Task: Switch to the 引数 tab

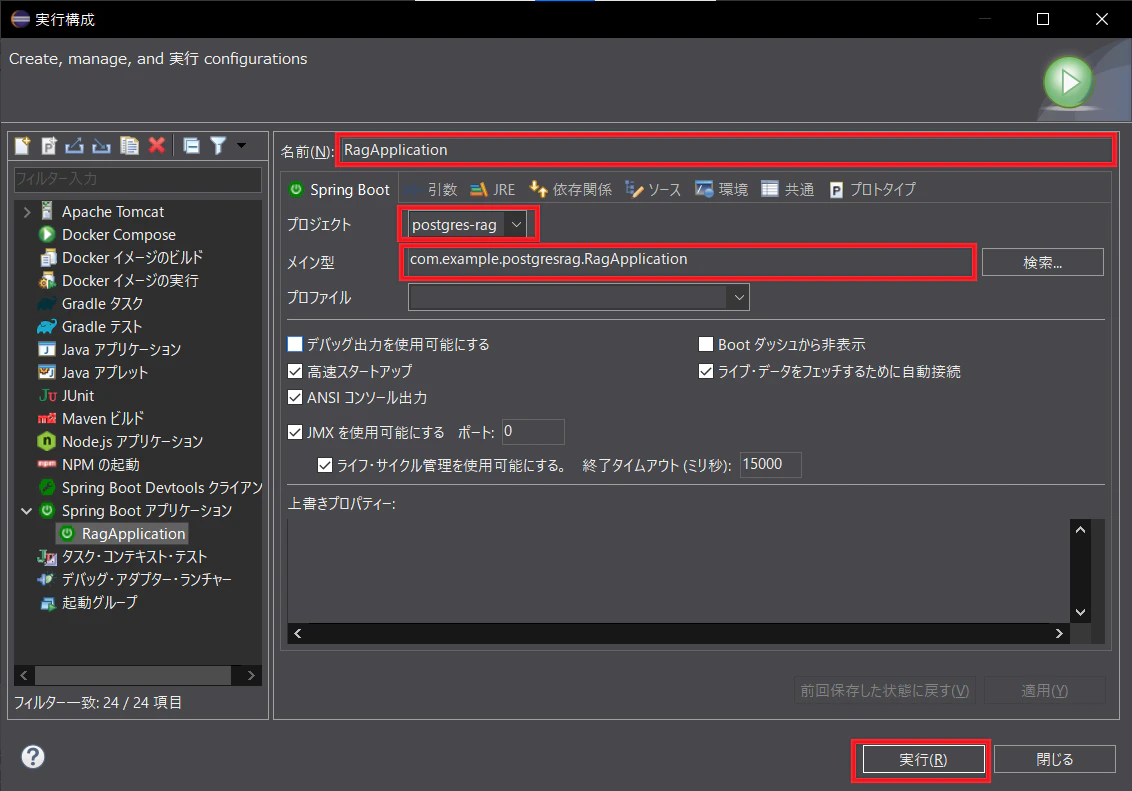Action: click(x=432, y=190)
